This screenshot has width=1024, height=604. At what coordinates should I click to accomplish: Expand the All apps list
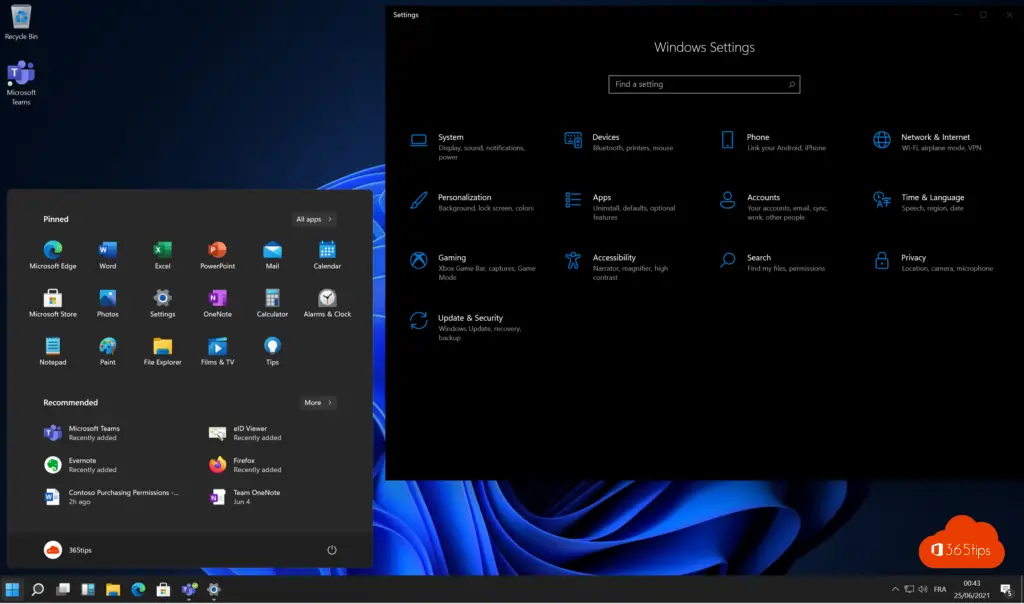pyautogui.click(x=314, y=219)
